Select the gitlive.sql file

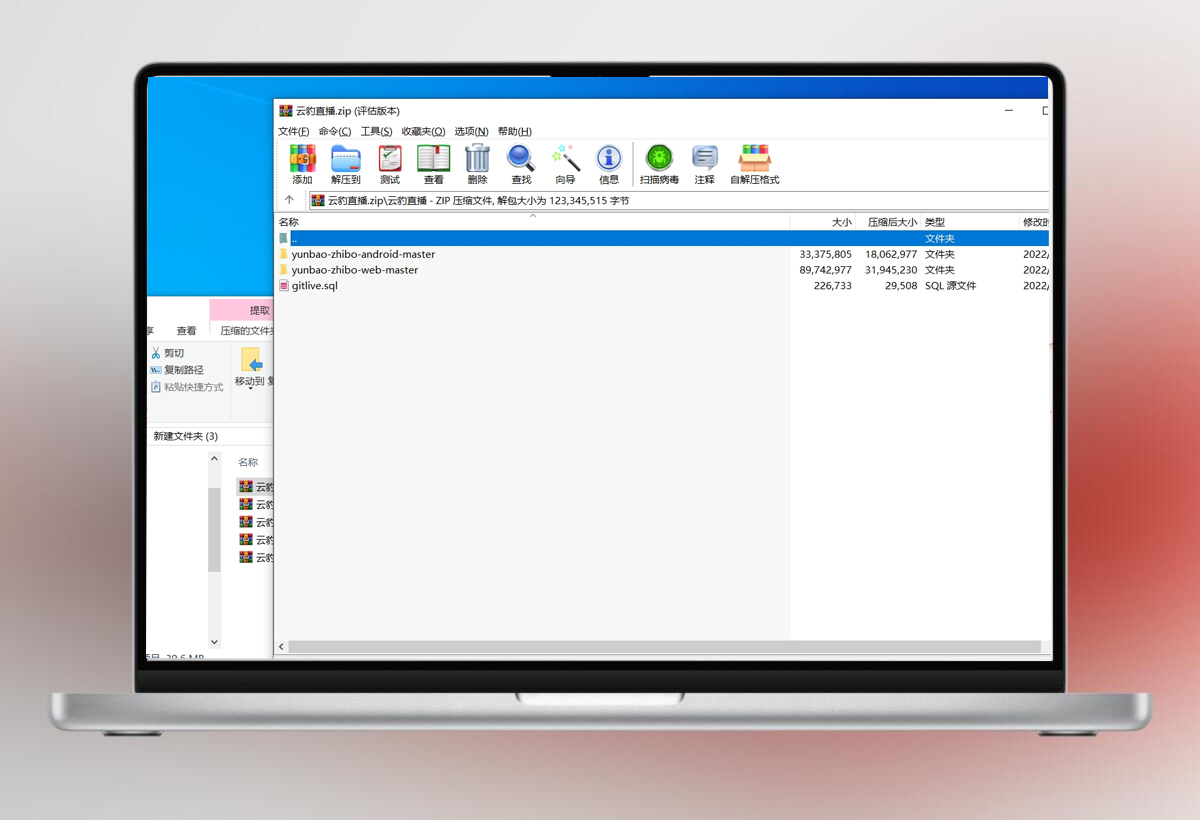(x=314, y=286)
